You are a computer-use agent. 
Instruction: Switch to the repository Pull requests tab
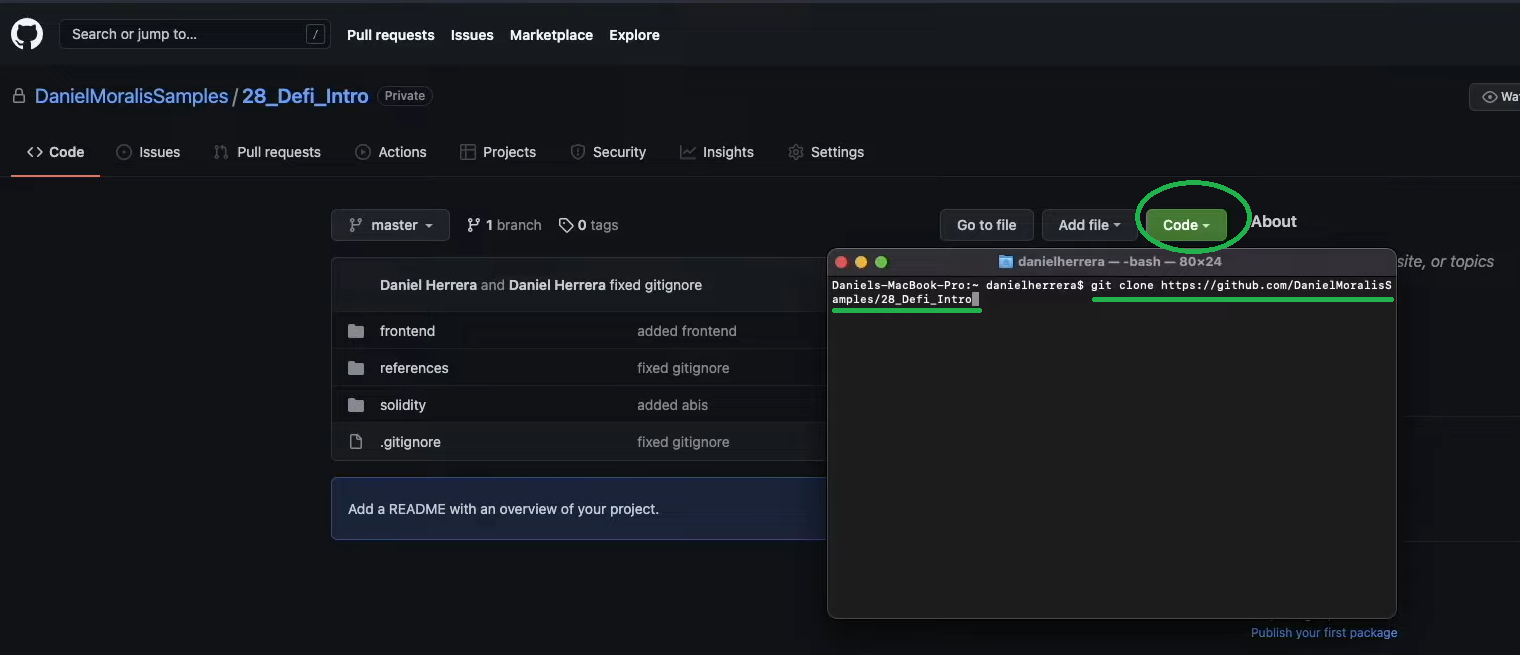click(x=267, y=152)
